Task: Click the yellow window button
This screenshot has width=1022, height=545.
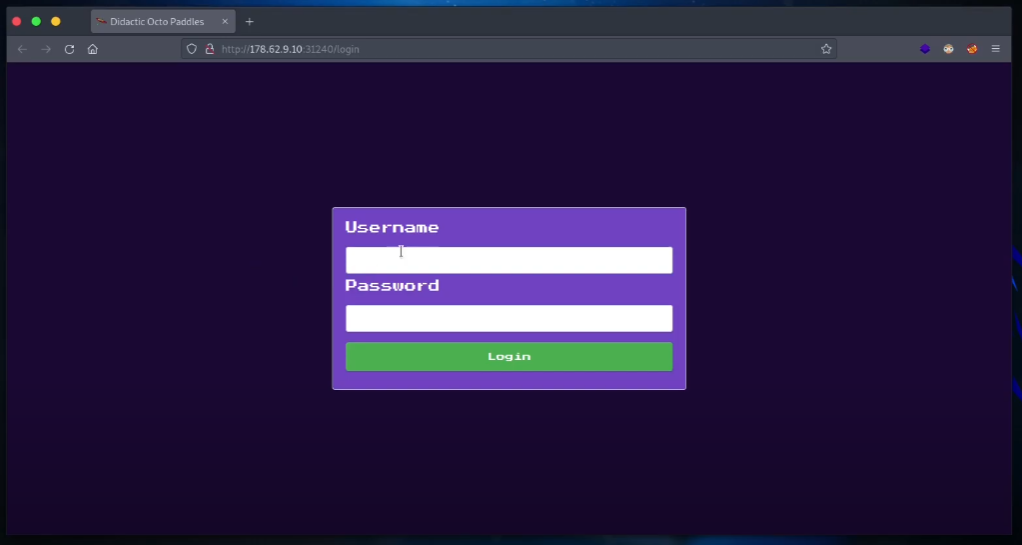Action: (x=56, y=22)
